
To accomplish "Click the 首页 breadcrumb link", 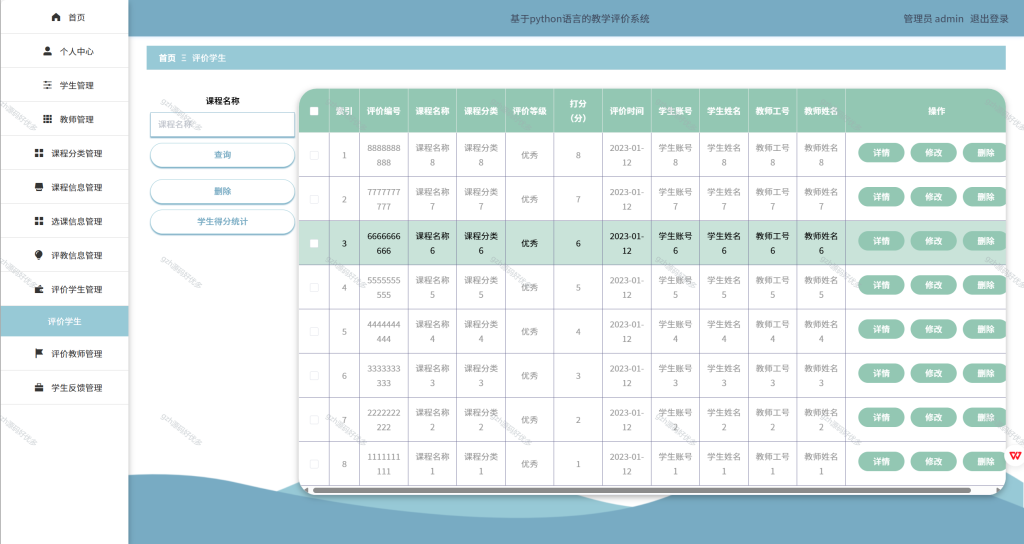I will pos(167,58).
